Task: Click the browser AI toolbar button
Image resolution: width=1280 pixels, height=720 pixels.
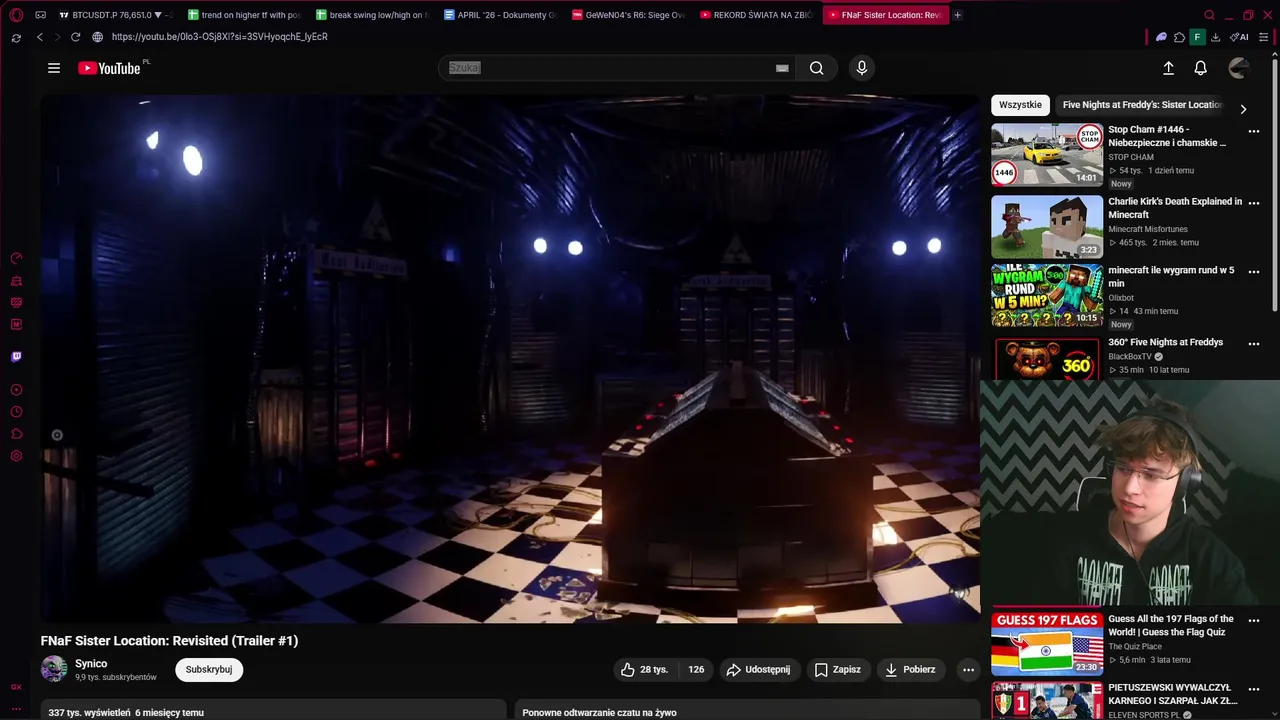Action: (x=1239, y=37)
